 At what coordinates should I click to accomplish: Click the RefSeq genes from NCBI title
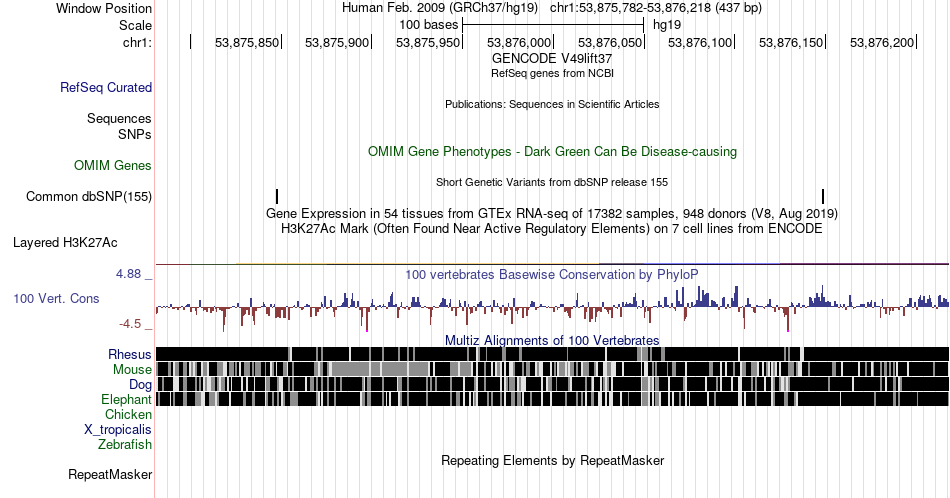coord(552,74)
